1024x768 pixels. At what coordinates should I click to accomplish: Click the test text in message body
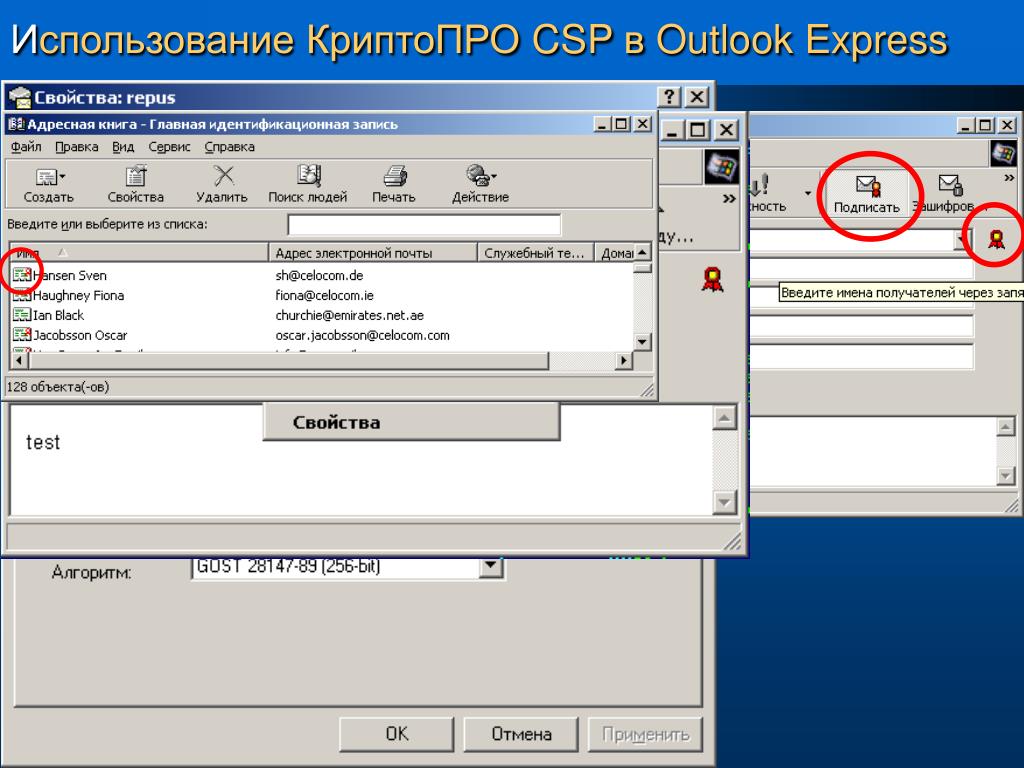pyautogui.click(x=43, y=442)
